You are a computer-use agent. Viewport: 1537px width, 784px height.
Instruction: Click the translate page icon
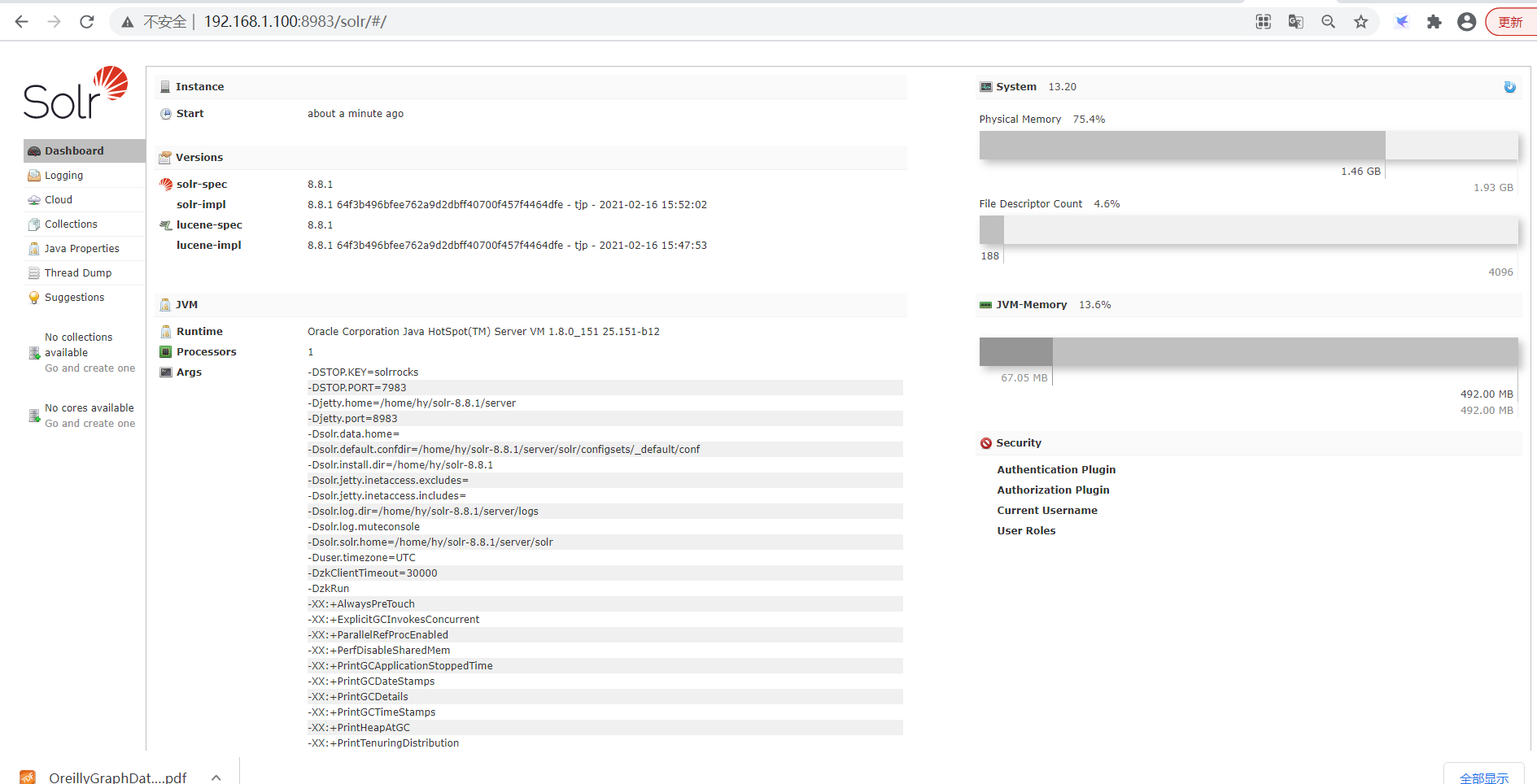click(1296, 22)
